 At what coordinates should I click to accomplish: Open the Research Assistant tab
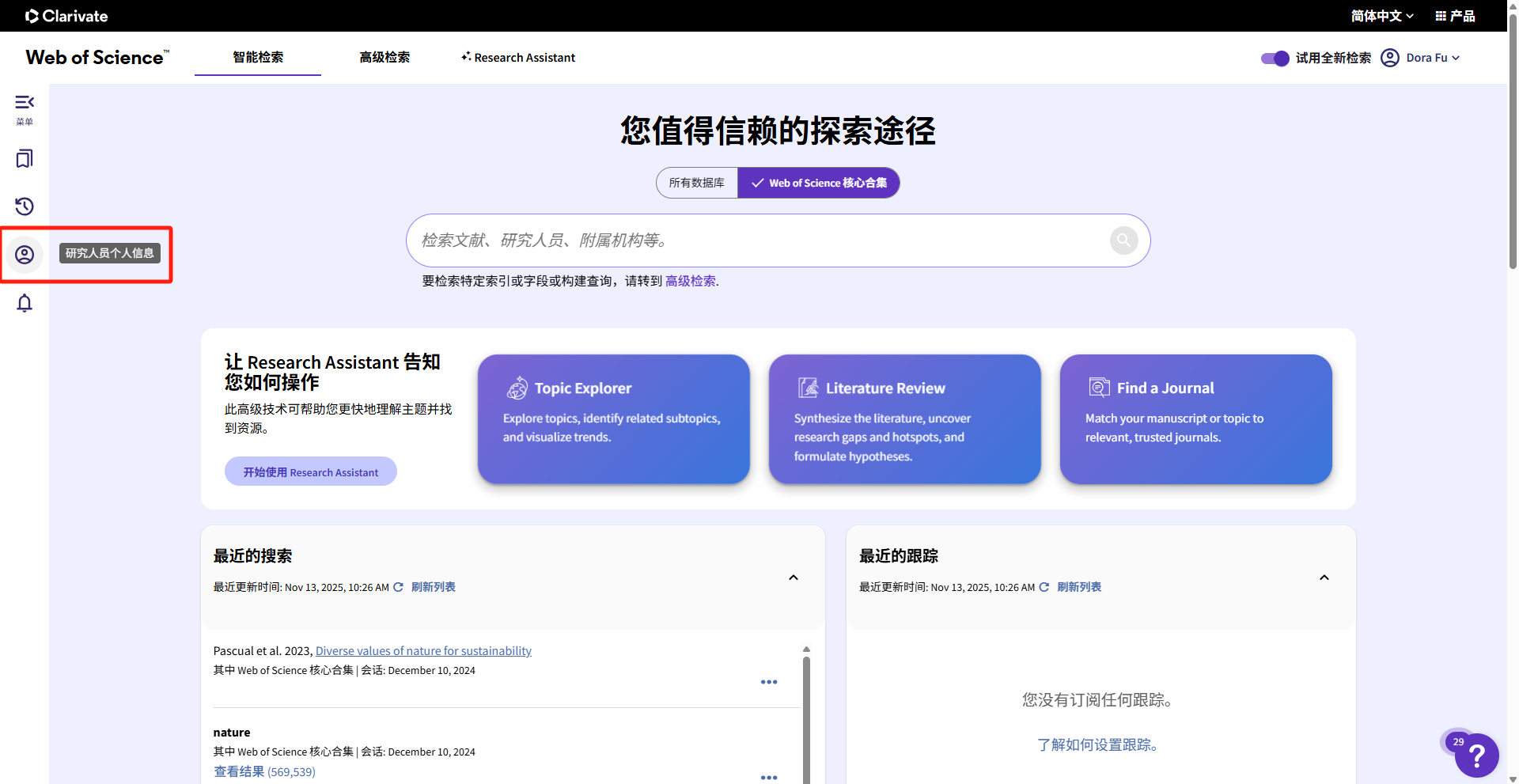518,58
